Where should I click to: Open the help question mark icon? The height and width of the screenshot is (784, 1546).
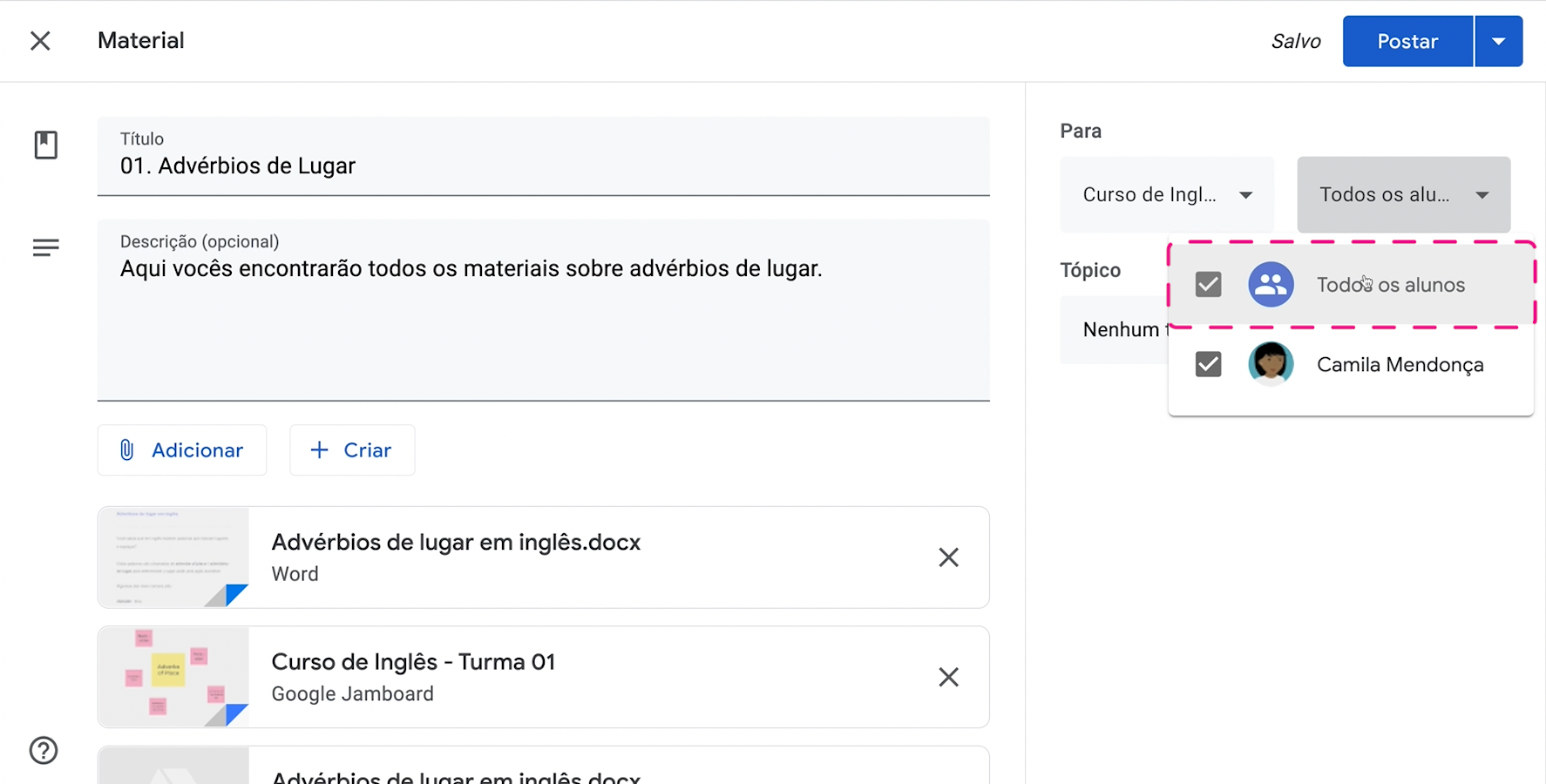44,750
